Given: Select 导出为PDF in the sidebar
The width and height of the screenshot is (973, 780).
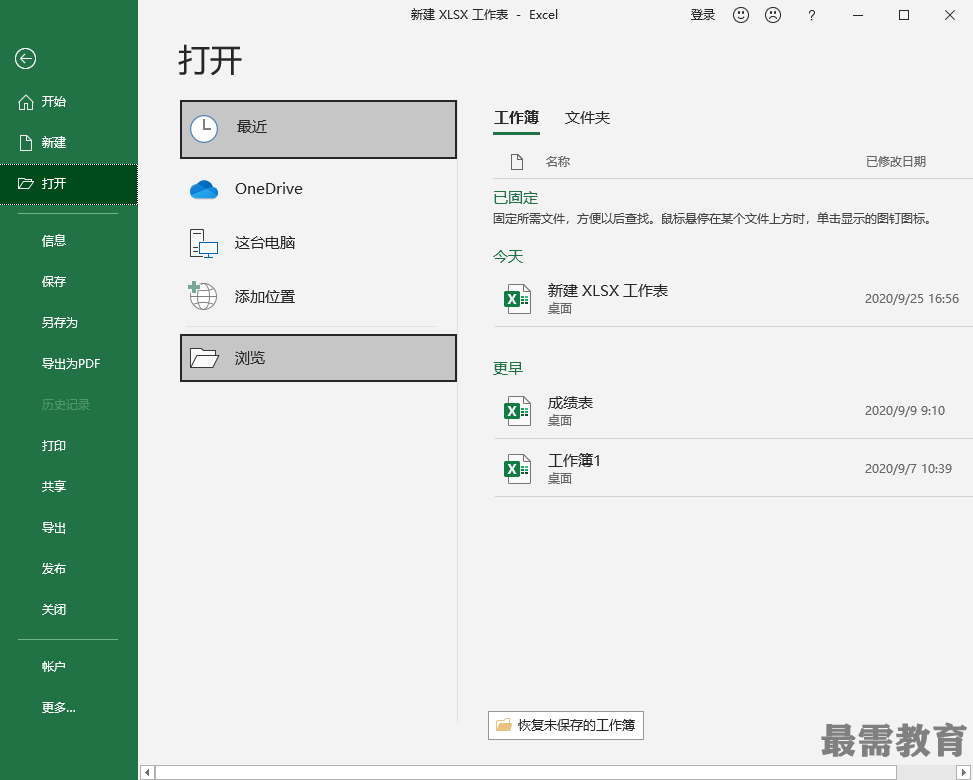Looking at the screenshot, I should tap(71, 364).
